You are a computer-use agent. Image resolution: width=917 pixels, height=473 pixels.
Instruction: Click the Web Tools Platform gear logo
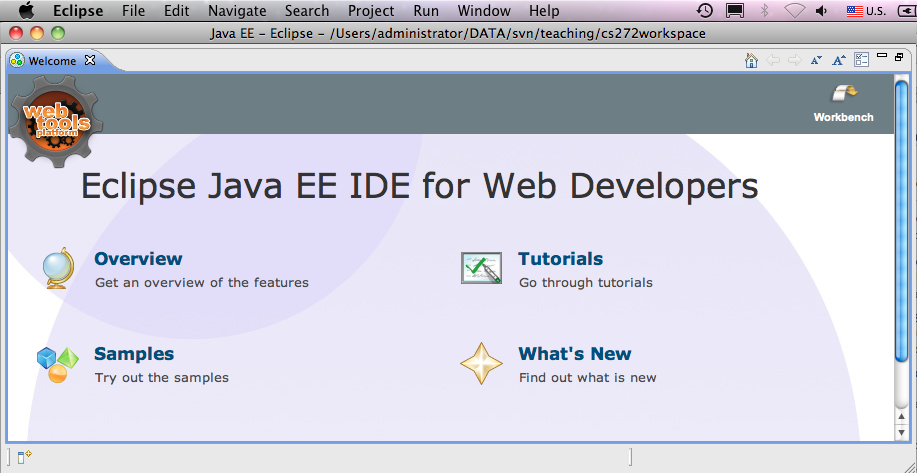pyautogui.click(x=57, y=121)
